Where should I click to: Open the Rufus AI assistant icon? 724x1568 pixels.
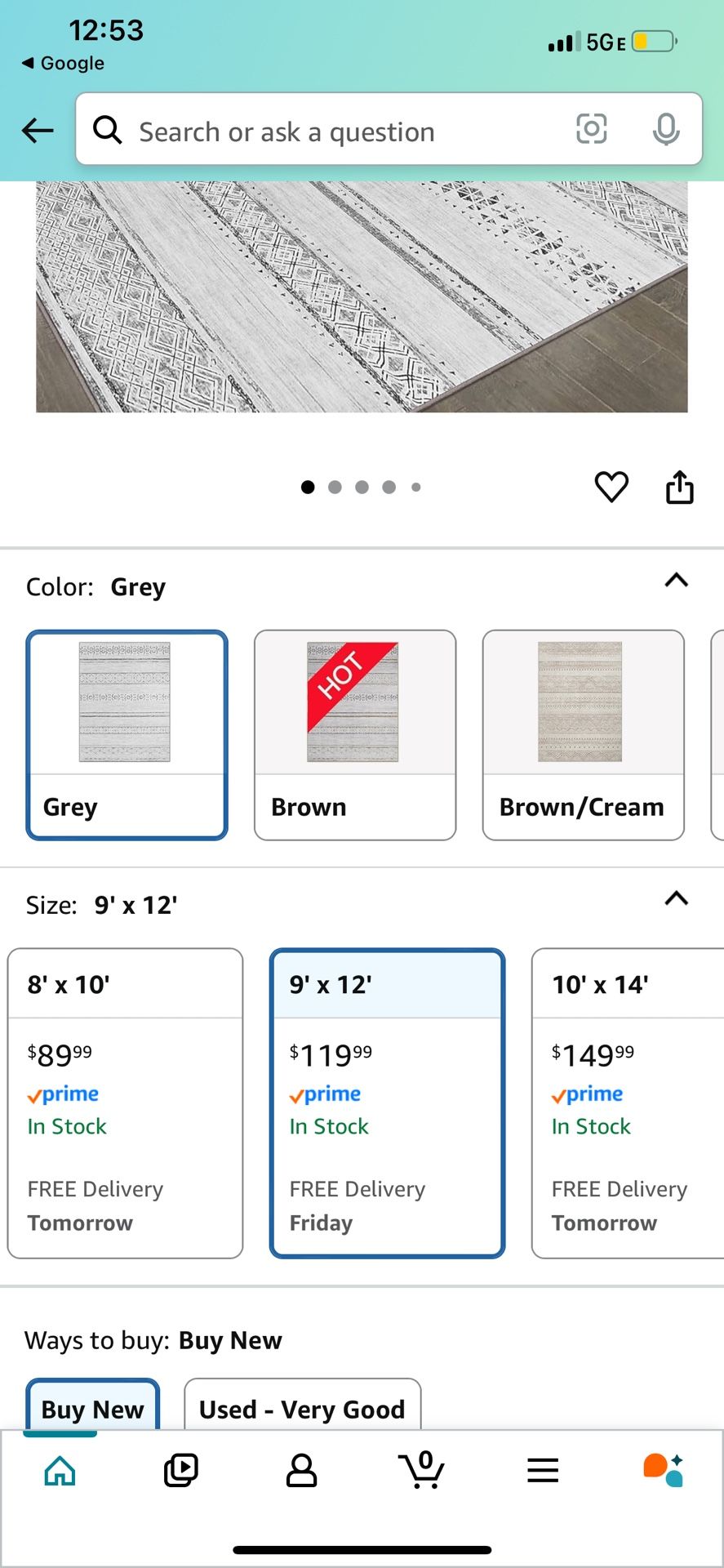pos(663,1470)
